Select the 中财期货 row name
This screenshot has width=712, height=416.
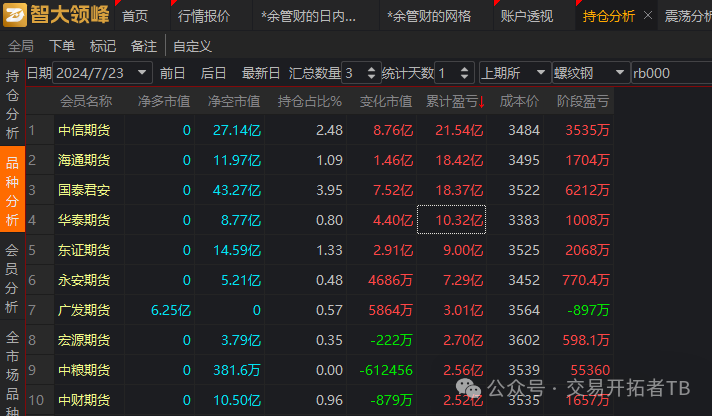pos(84,400)
